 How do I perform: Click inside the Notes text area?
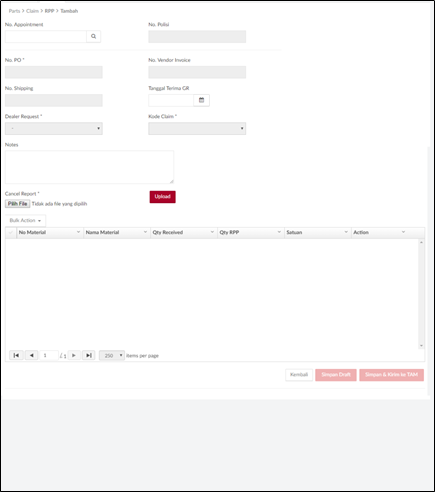89,167
